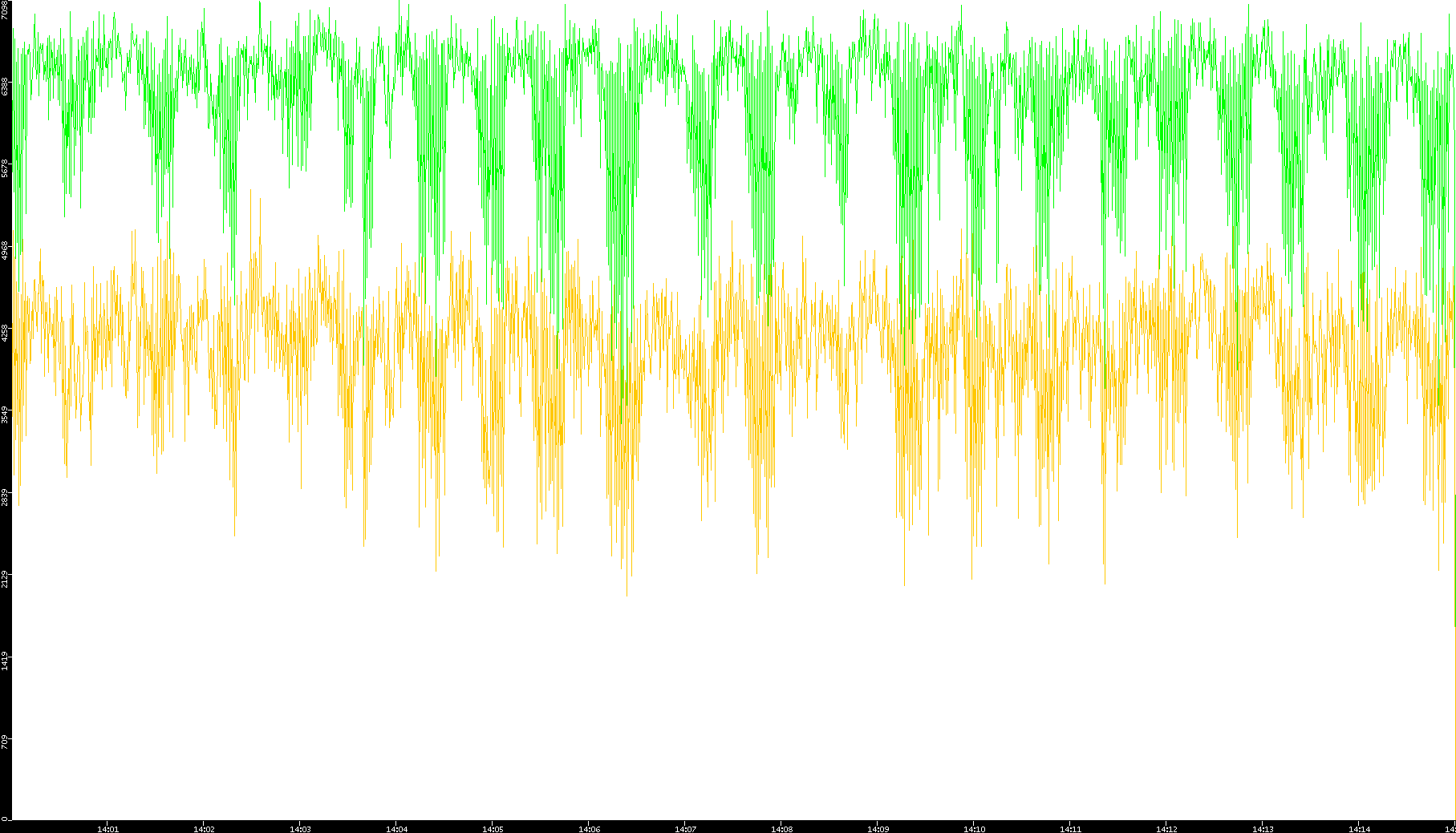Select the 14:04 time axis label
This screenshot has width=1456, height=833.
click(x=396, y=829)
